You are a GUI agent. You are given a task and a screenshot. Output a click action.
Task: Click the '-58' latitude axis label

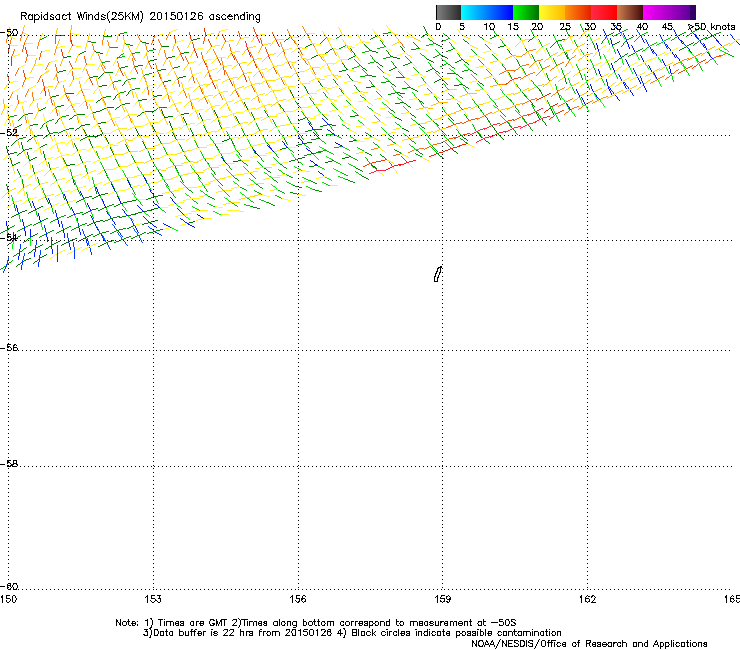(9, 464)
